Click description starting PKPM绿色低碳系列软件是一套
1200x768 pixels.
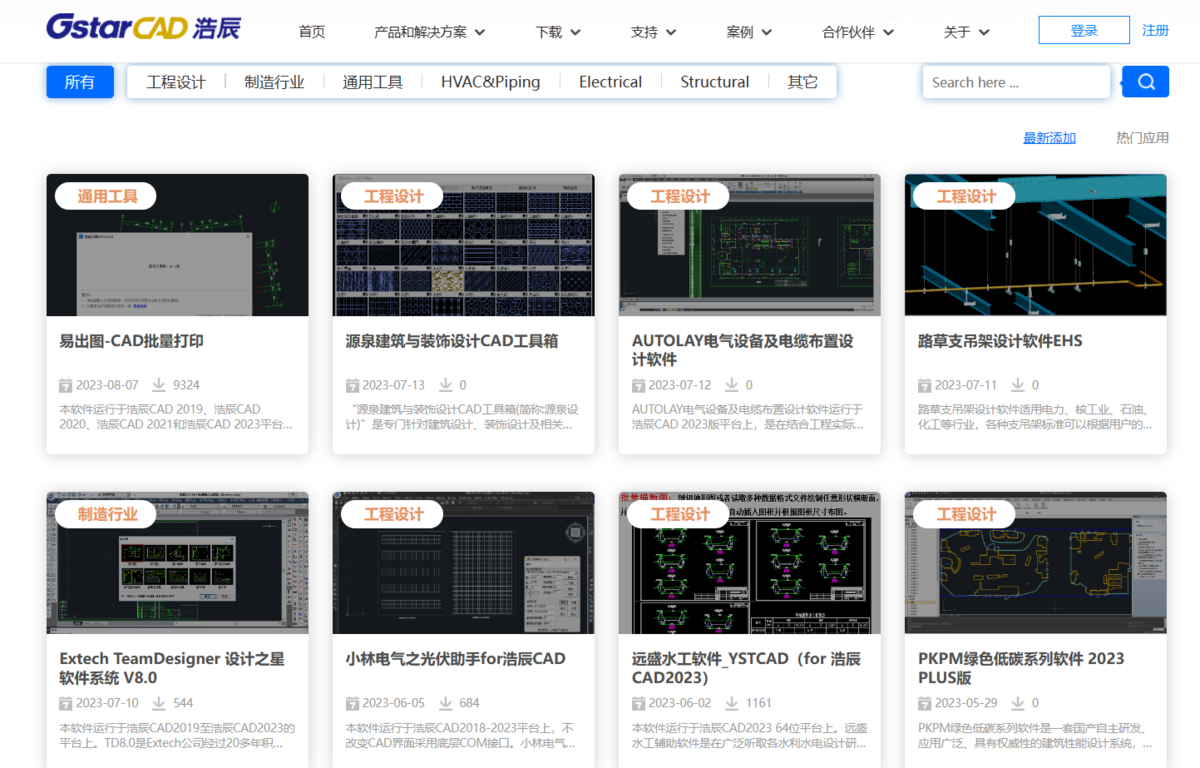[1035, 735]
